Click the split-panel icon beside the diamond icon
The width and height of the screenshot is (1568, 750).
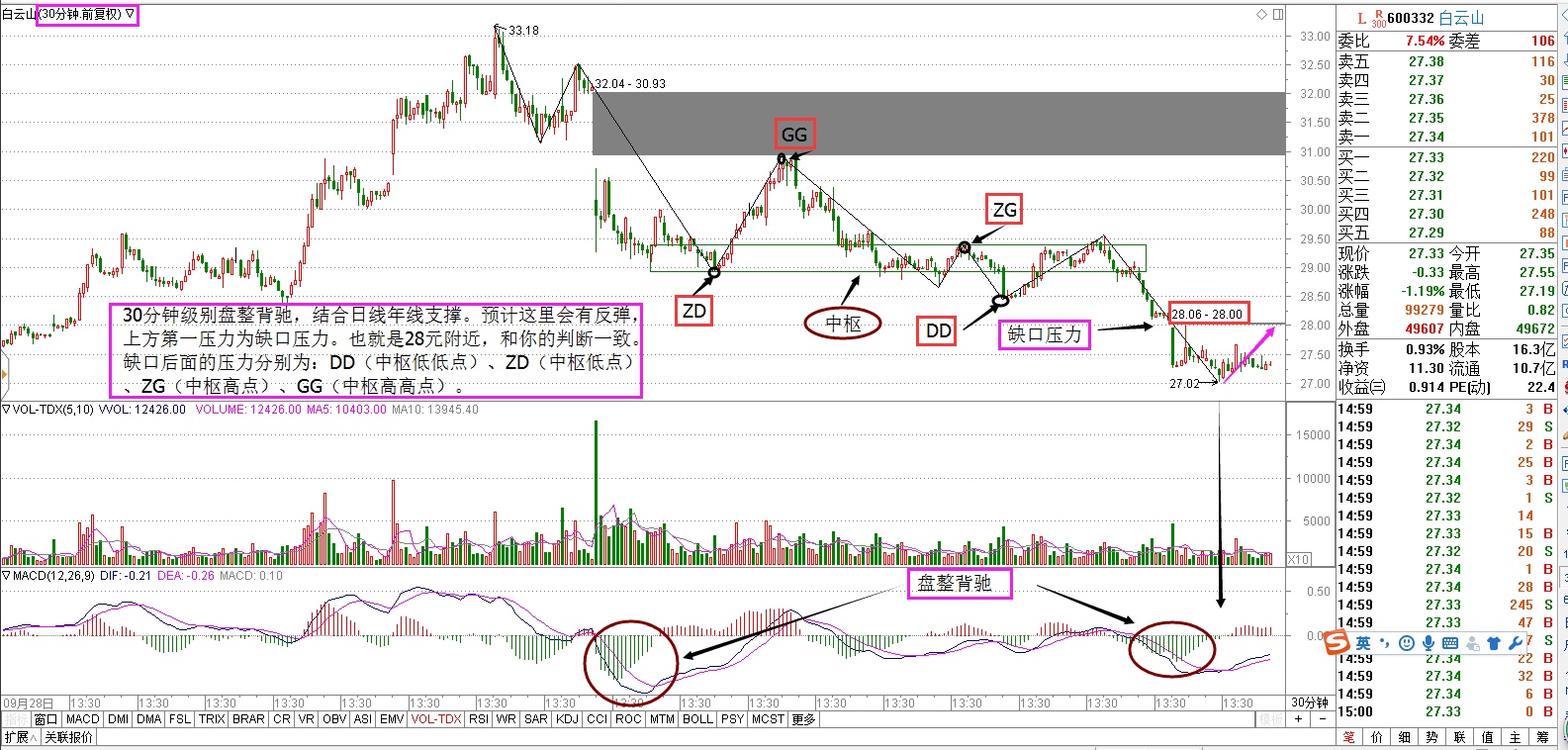[1278, 14]
